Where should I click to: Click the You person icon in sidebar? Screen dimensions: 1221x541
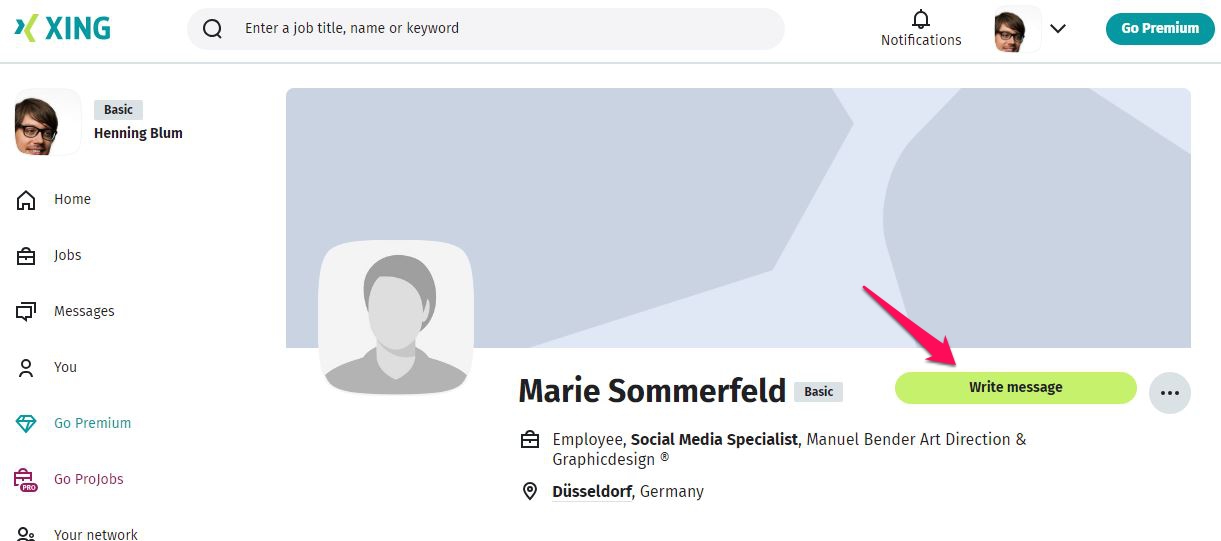(x=27, y=368)
